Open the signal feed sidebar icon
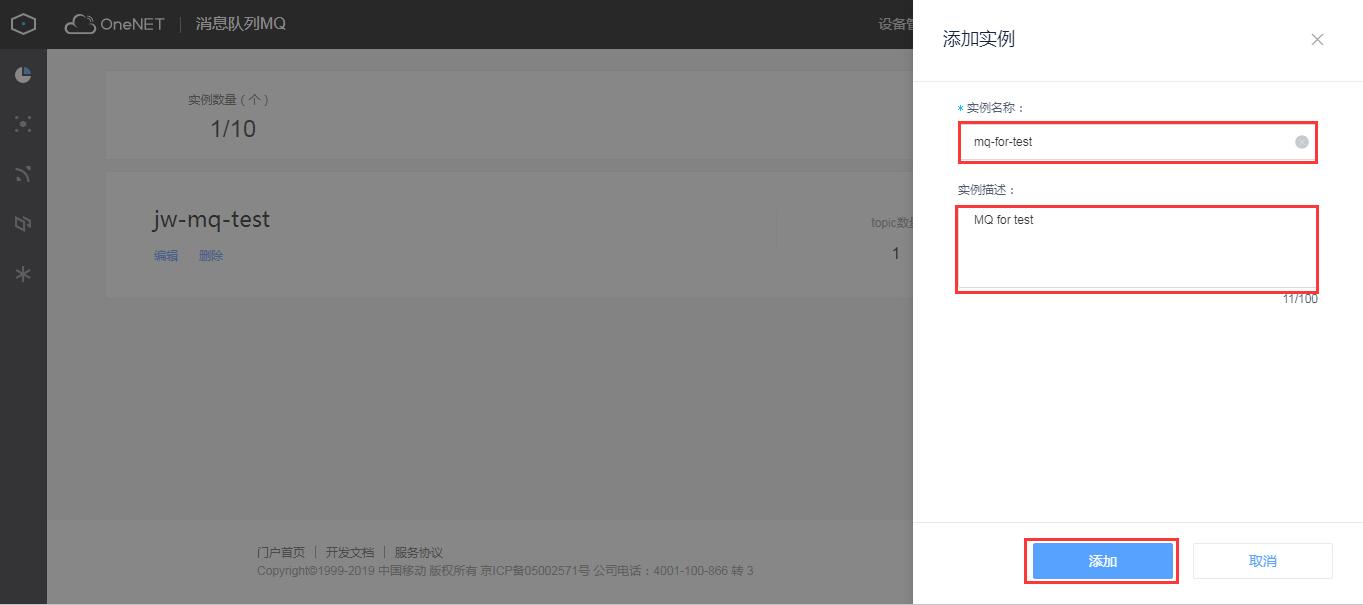The width and height of the screenshot is (1363, 605). [23, 174]
